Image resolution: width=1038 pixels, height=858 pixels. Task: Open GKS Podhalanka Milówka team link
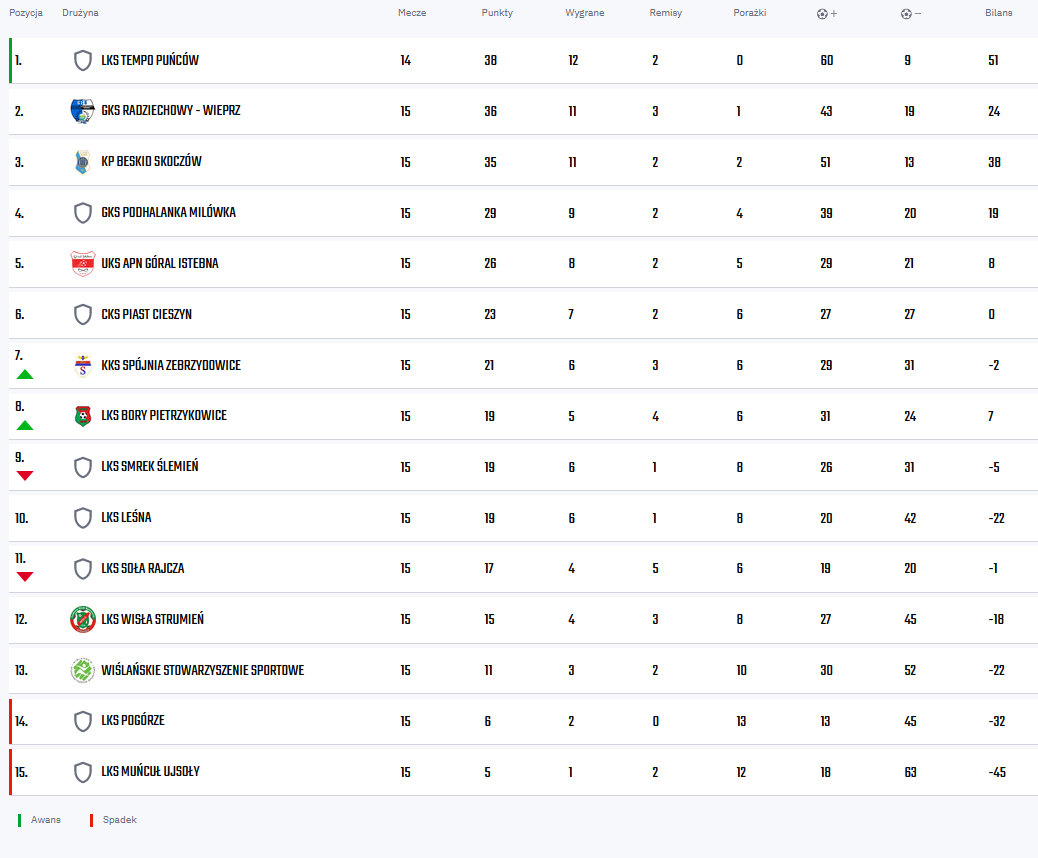click(x=168, y=213)
